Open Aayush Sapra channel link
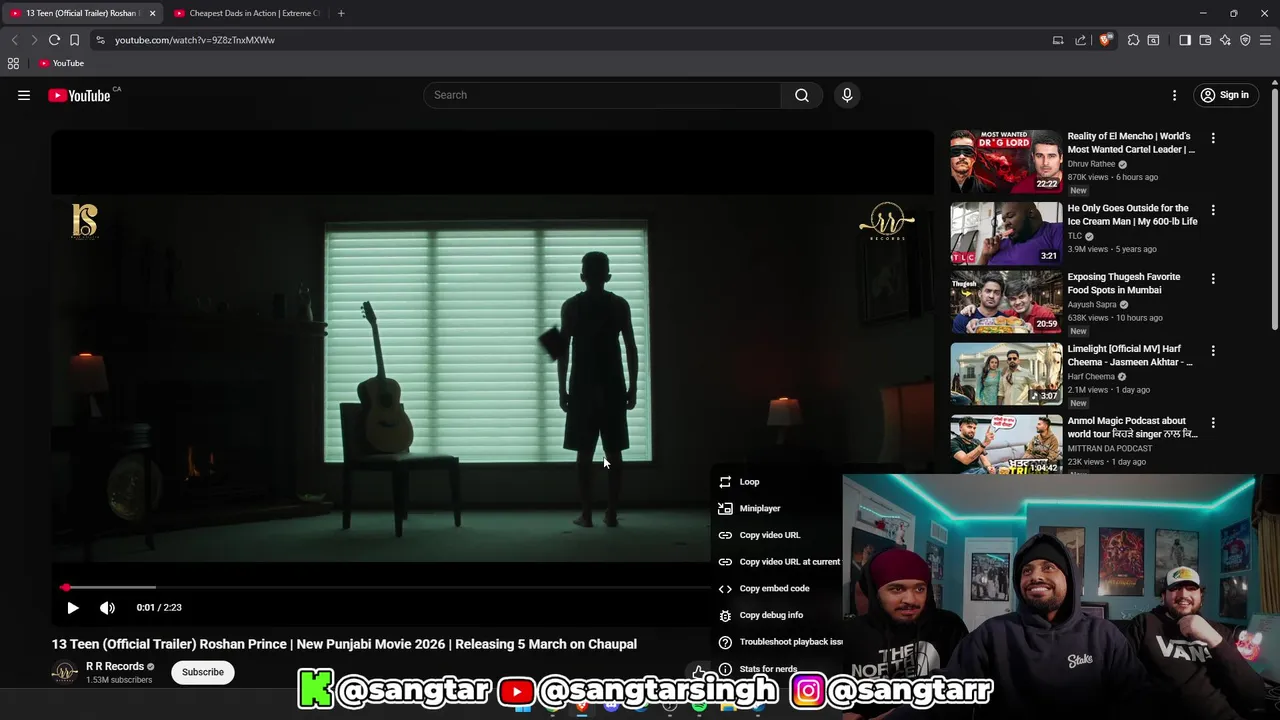The image size is (1280, 720). click(1092, 305)
